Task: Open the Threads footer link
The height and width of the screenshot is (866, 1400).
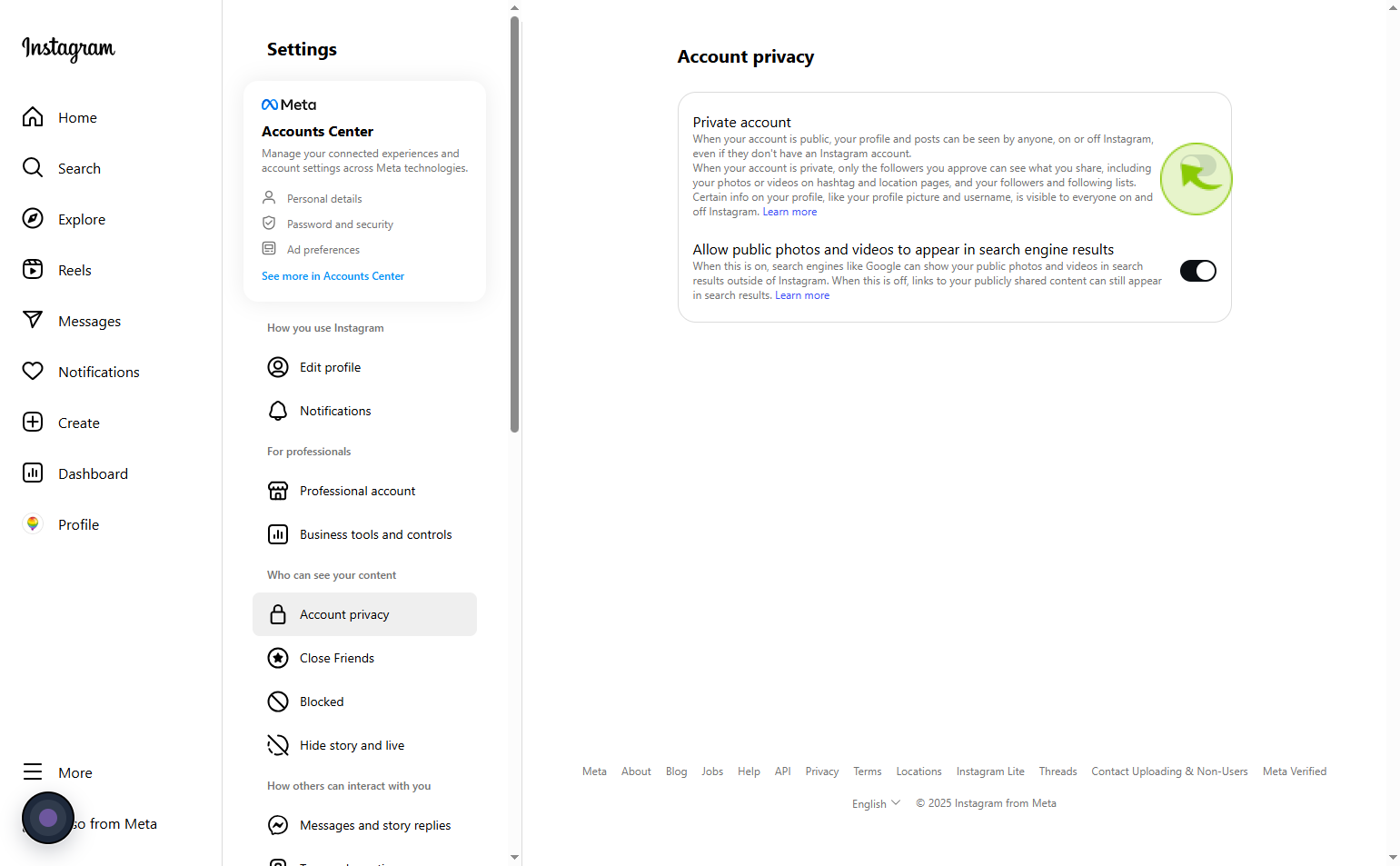Action: pos(1057,771)
